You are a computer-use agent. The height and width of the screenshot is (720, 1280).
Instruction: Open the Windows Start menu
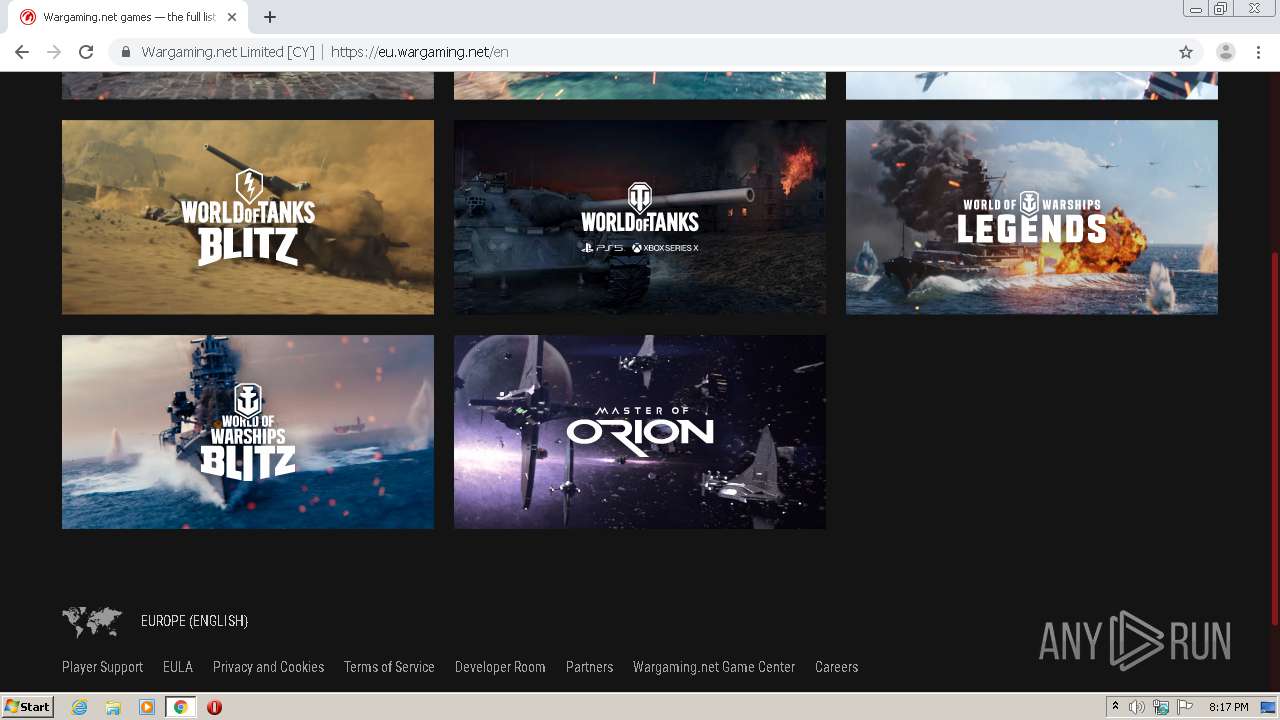(x=27, y=707)
